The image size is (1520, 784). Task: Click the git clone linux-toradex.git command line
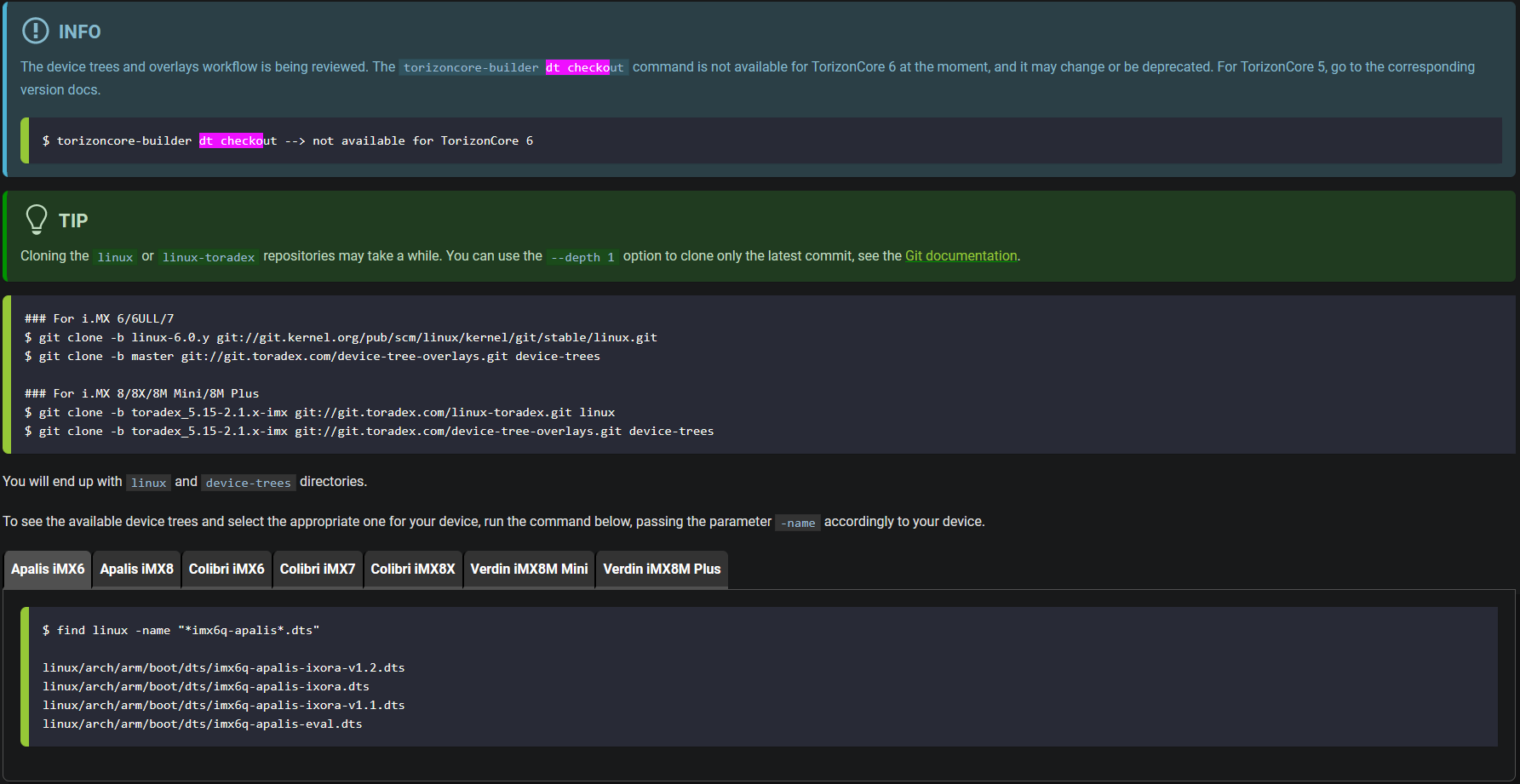(x=319, y=412)
